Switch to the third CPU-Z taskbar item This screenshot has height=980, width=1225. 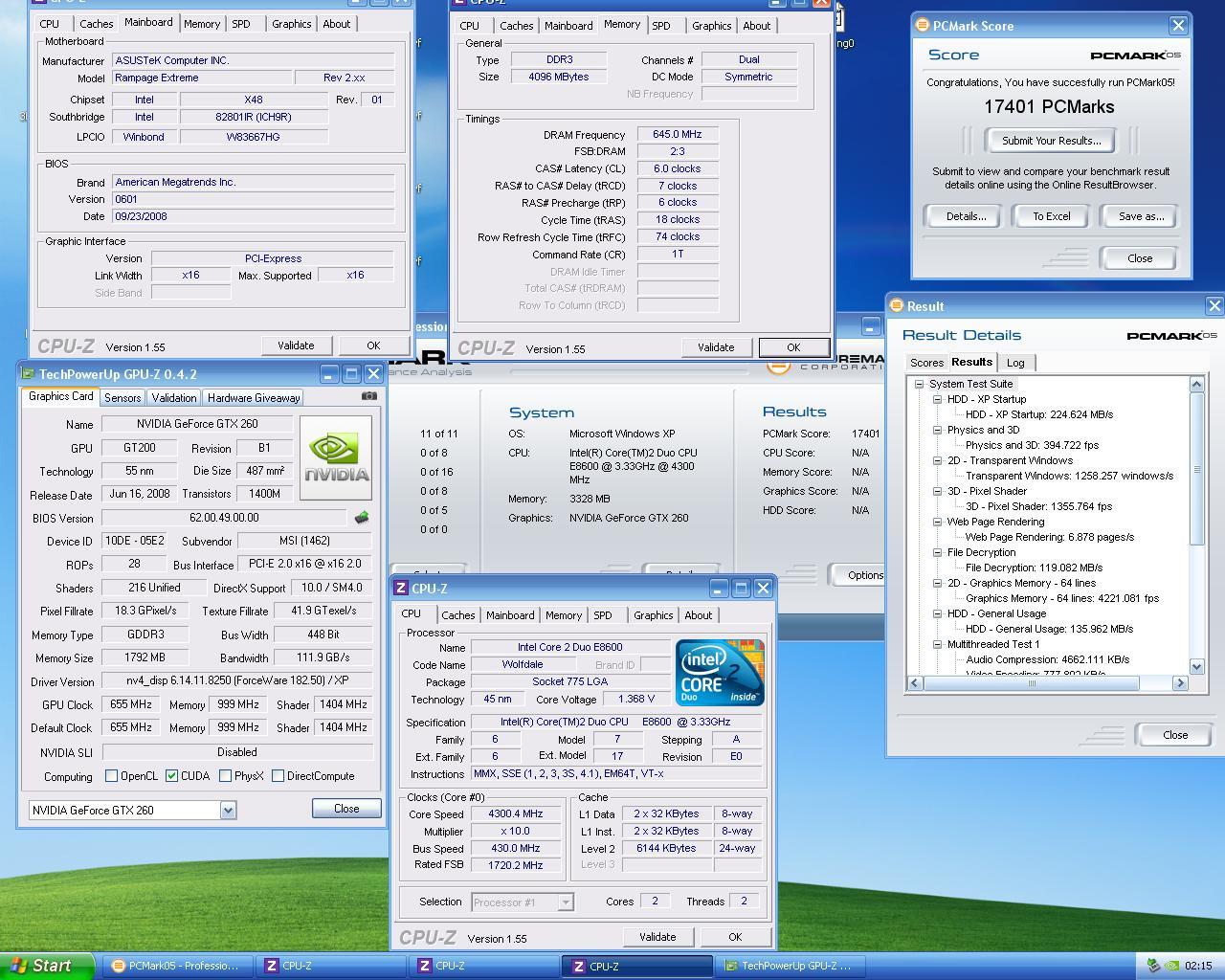tap(638, 966)
